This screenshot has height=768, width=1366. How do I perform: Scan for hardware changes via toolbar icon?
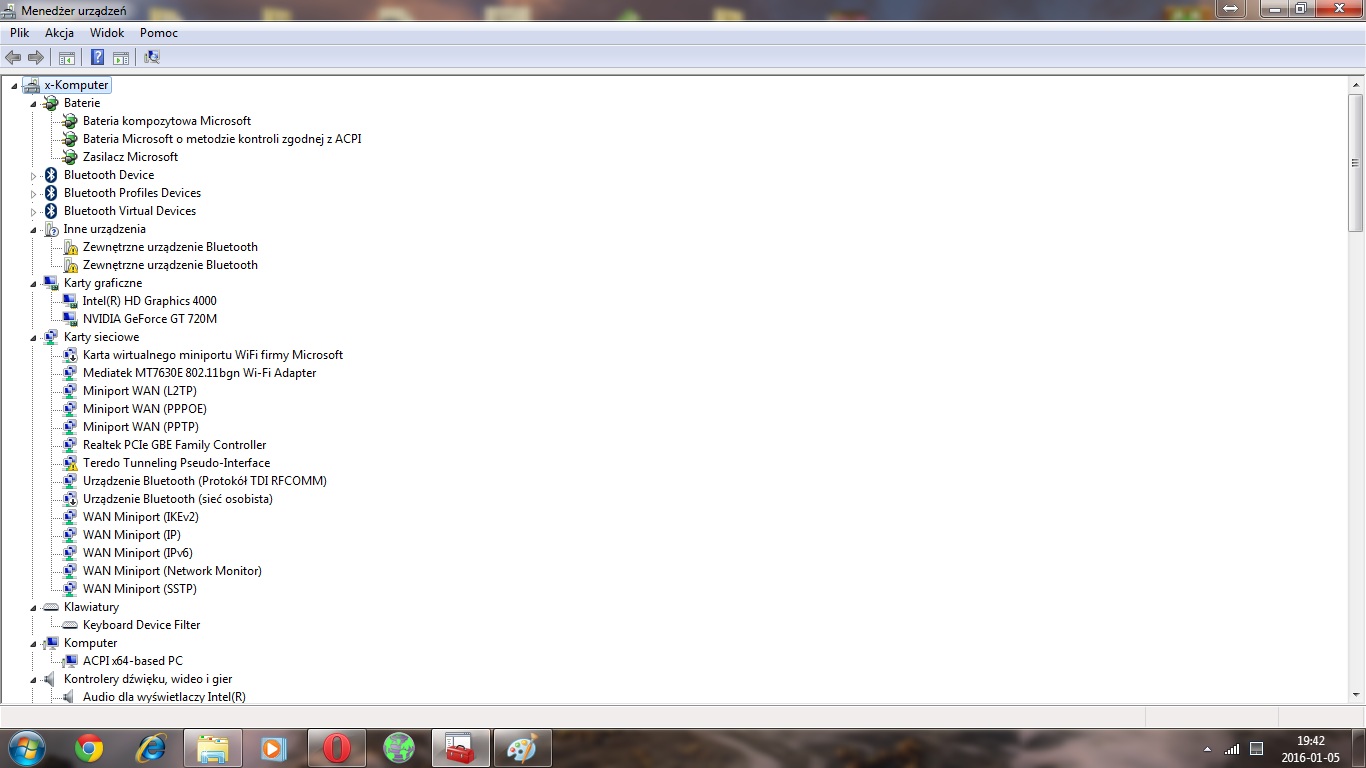(x=152, y=57)
